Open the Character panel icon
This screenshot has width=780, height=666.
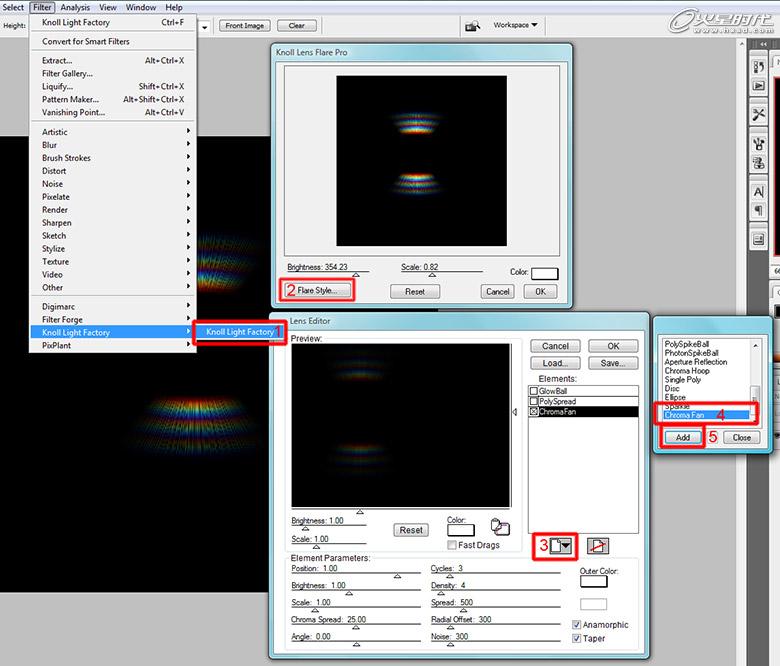pyautogui.click(x=759, y=192)
